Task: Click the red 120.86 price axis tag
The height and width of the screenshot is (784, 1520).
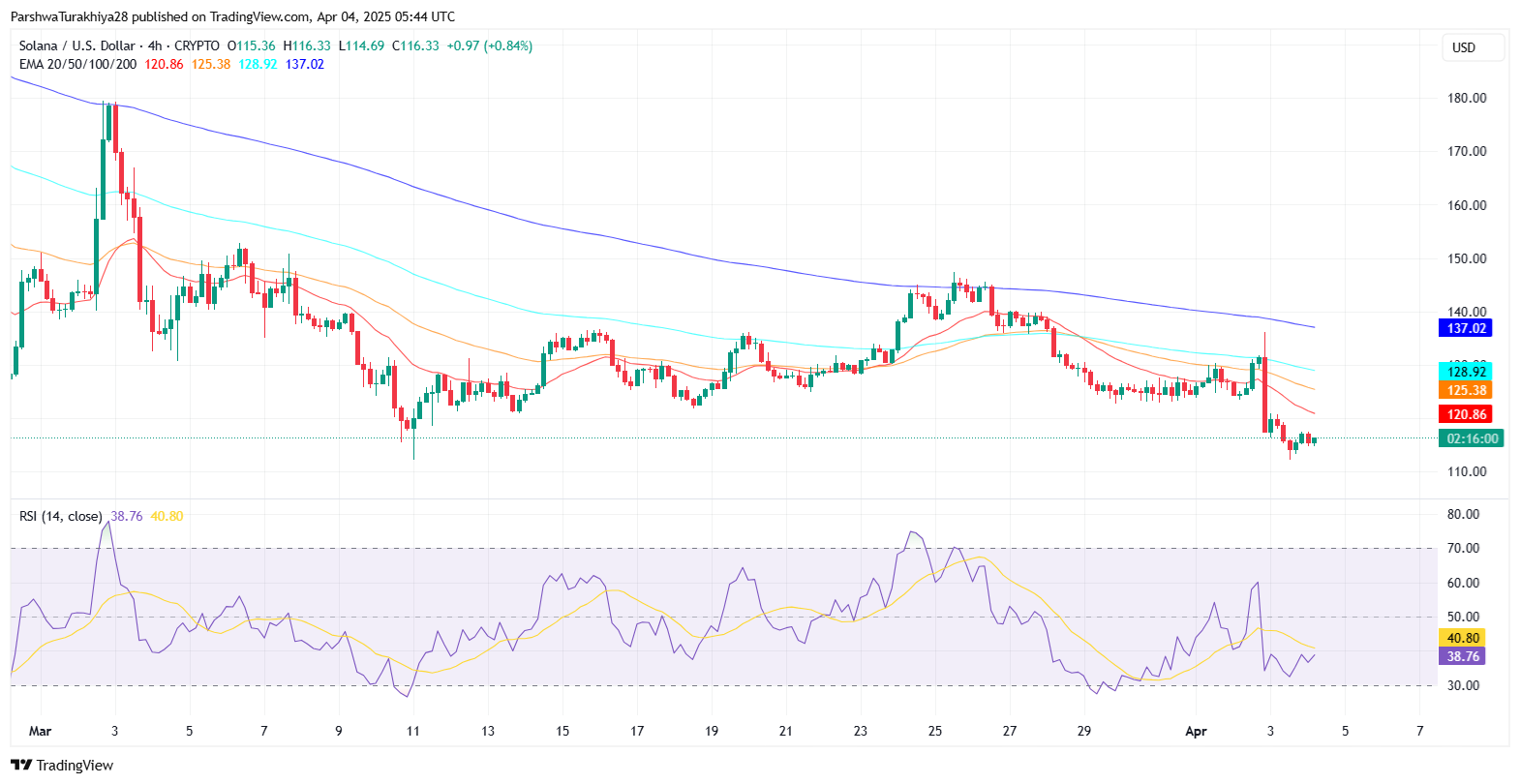Action: tap(1466, 414)
